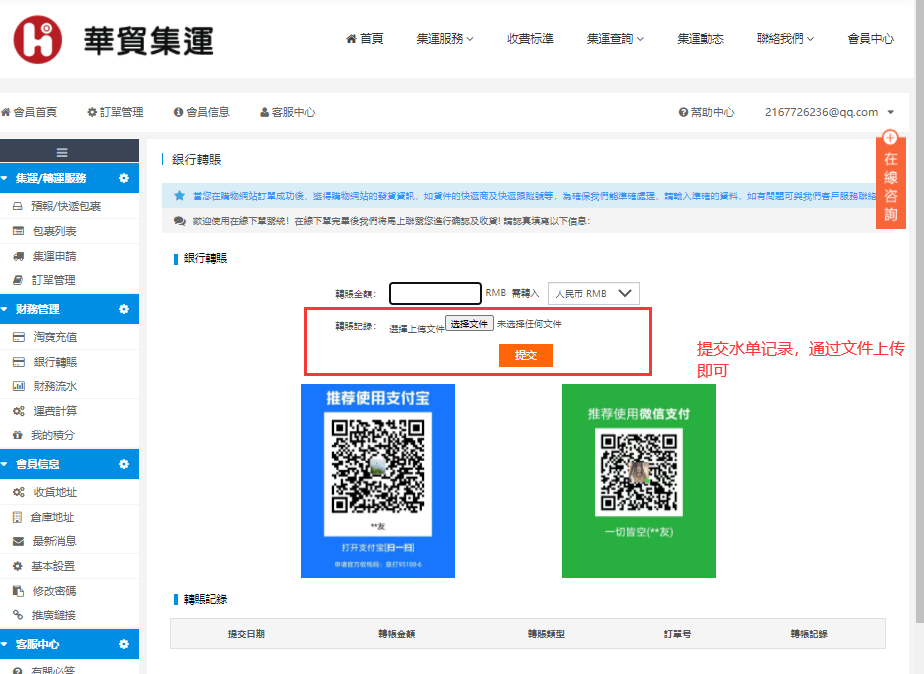Go to 收費标准 in top navigation

(x=530, y=39)
